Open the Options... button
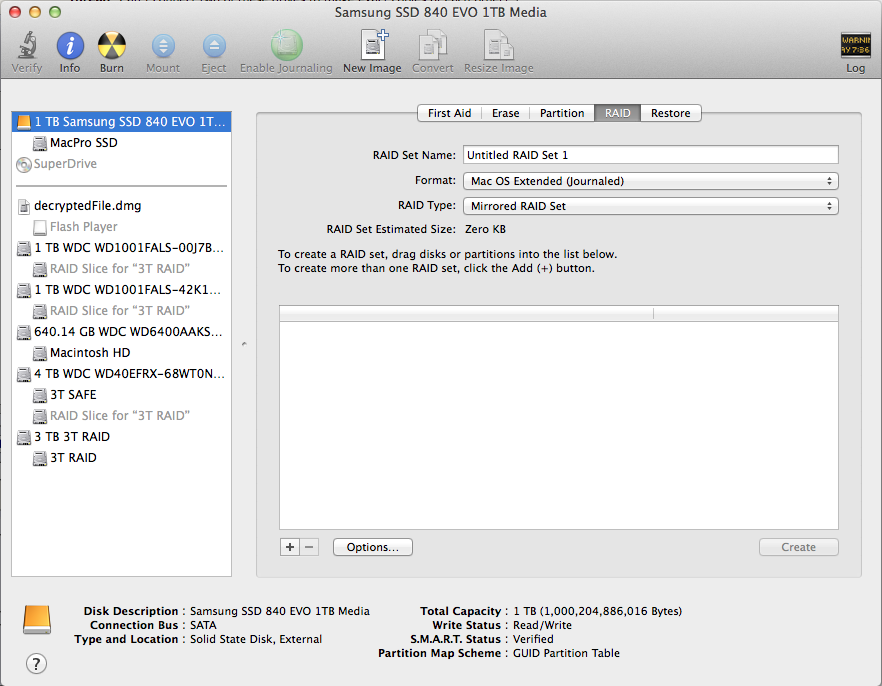This screenshot has width=882, height=686. tap(372, 547)
